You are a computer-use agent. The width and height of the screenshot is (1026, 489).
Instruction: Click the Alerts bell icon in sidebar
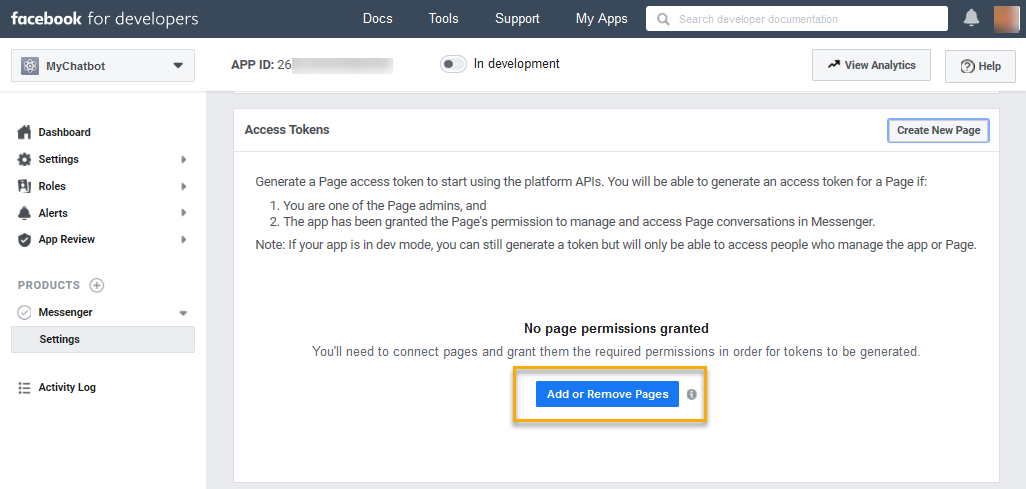point(24,213)
